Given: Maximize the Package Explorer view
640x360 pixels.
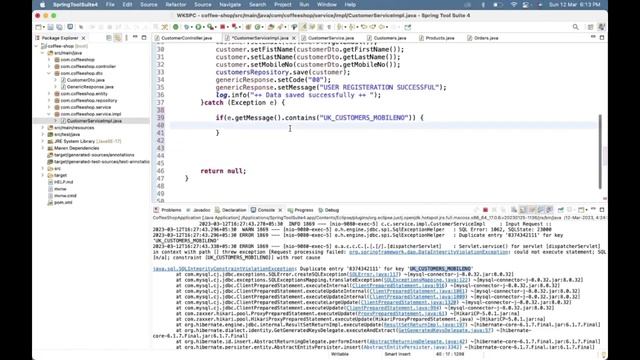Looking at the screenshot, I should coord(144,38).
